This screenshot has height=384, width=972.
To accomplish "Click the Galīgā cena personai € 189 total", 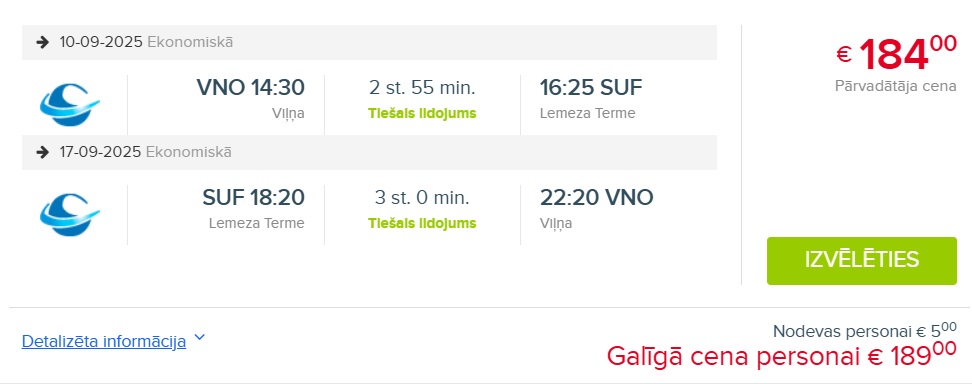I will coord(781,355).
